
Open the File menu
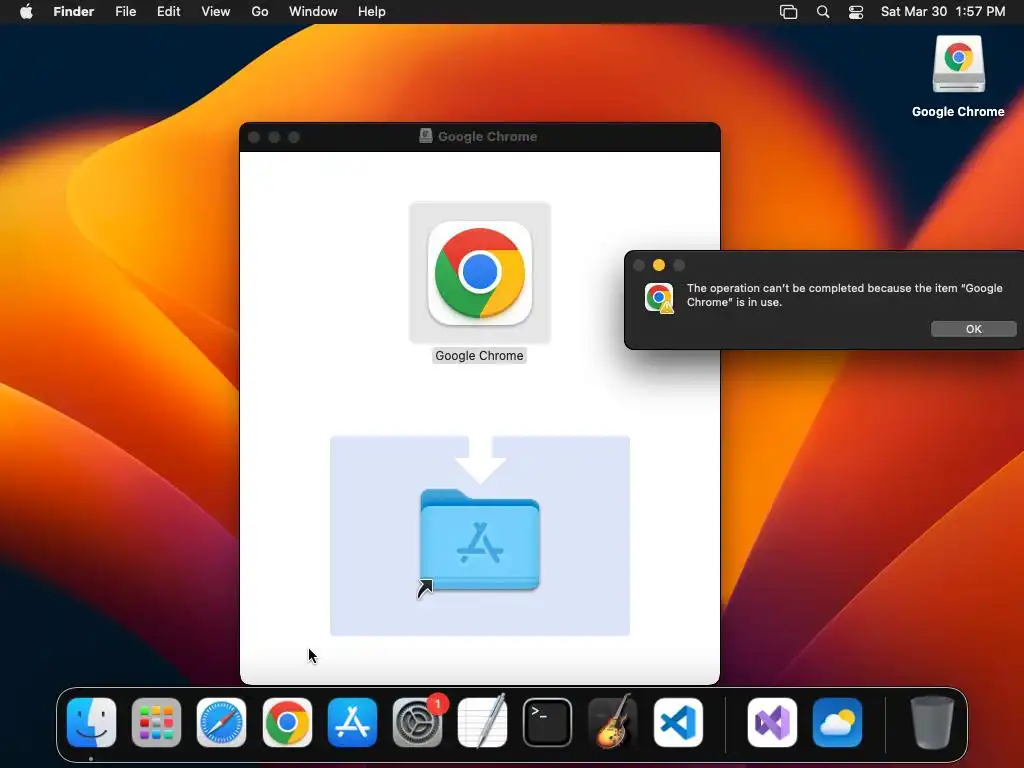[x=125, y=12]
